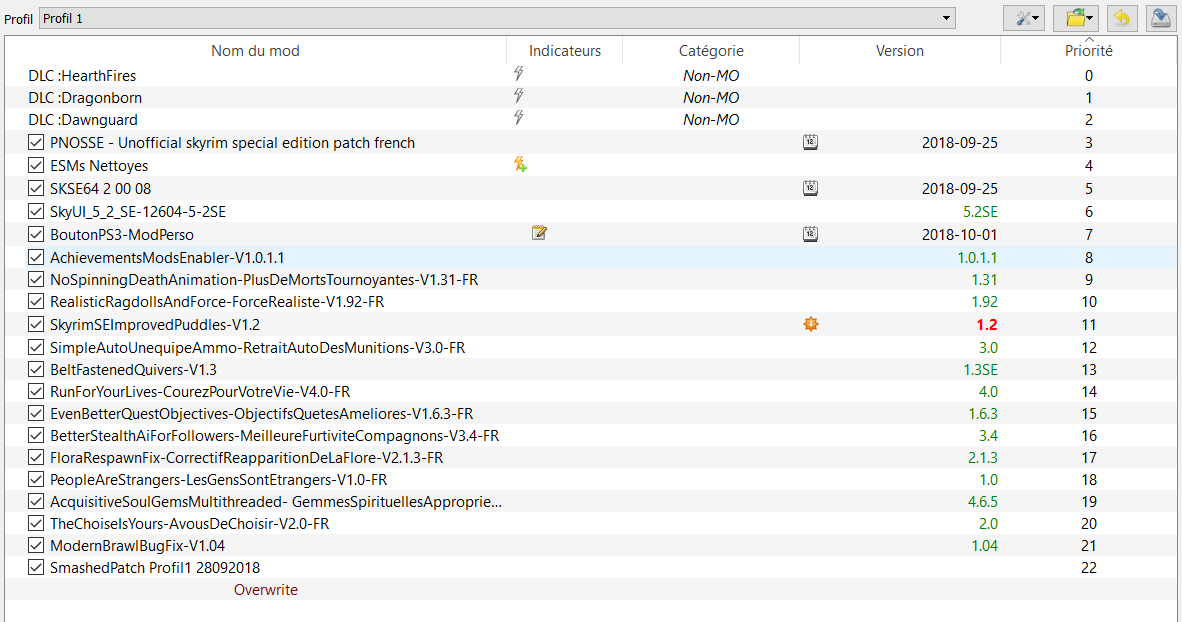The image size is (1182, 622).
Task: Disable RealisticRagdollsAndForce mod checkbox
Action: (x=35, y=301)
